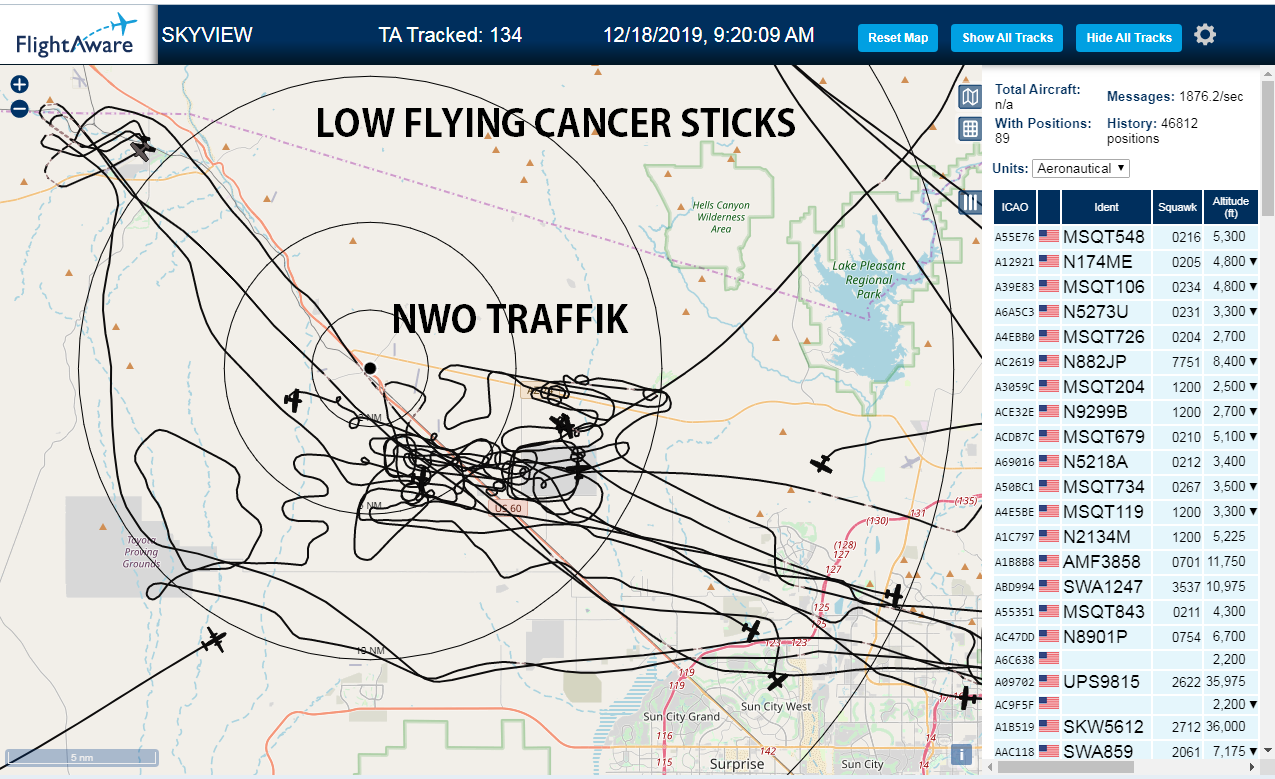Viewport: 1275px width, 779px height.
Task: Click the US flag for MSQT548
Action: [1049, 237]
